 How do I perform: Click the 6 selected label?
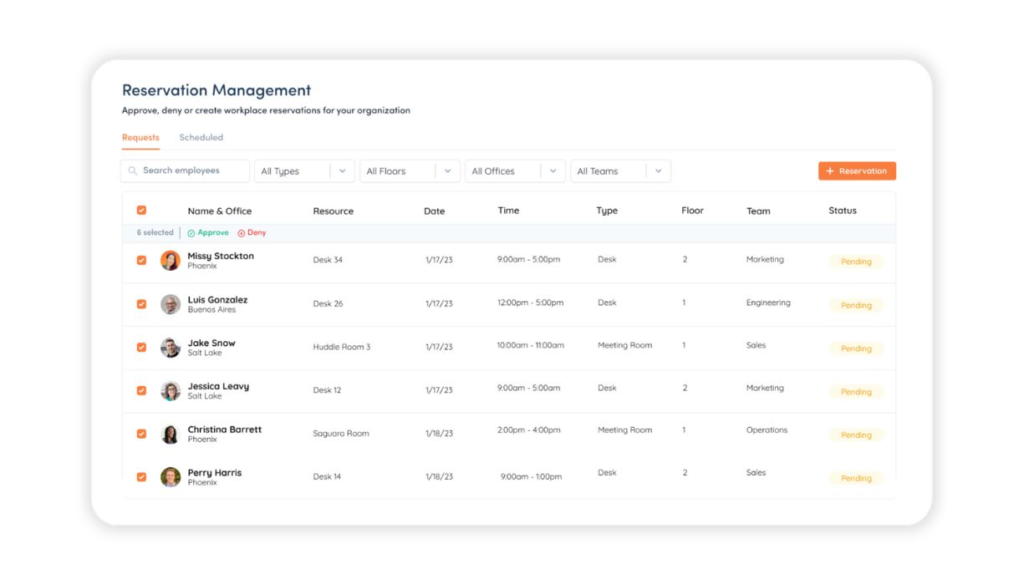click(x=155, y=232)
